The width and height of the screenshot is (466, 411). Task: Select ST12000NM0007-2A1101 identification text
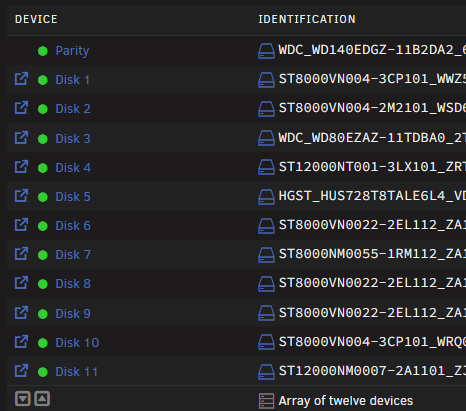[372, 371]
